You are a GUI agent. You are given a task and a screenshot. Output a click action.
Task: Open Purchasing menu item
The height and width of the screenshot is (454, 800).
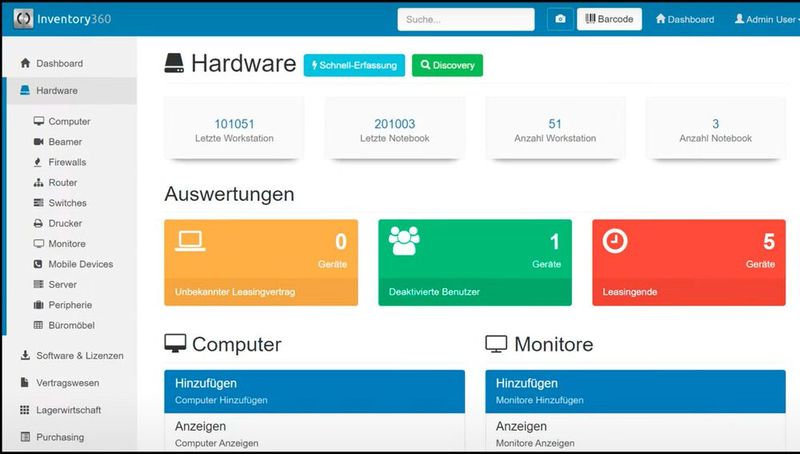point(60,437)
